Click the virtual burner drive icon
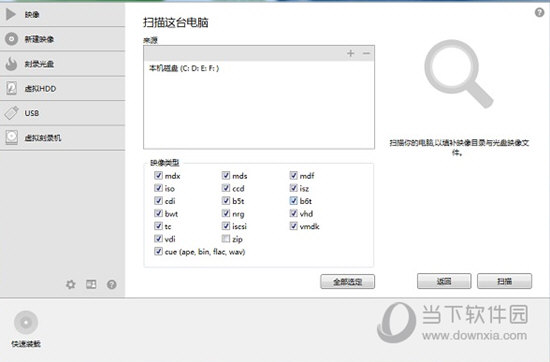 [11, 138]
